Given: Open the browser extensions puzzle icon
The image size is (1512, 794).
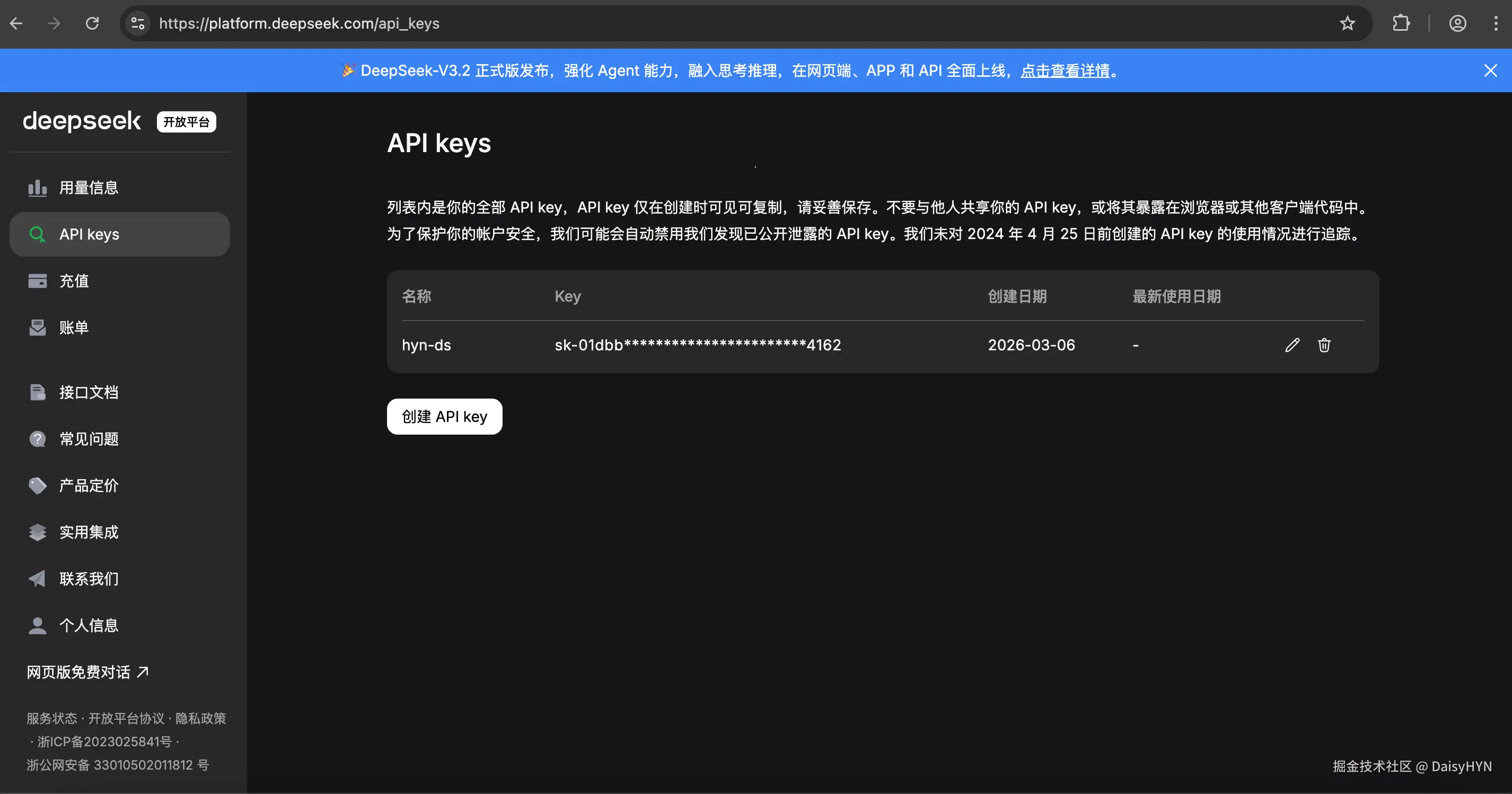Looking at the screenshot, I should coord(1401,23).
